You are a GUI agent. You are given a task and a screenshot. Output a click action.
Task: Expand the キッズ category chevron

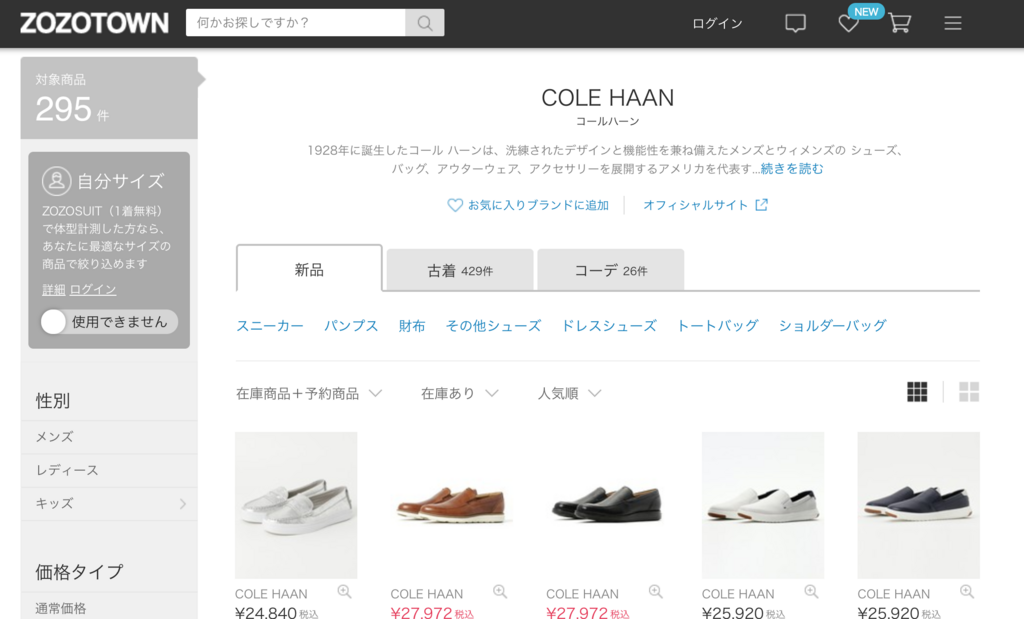(x=183, y=503)
